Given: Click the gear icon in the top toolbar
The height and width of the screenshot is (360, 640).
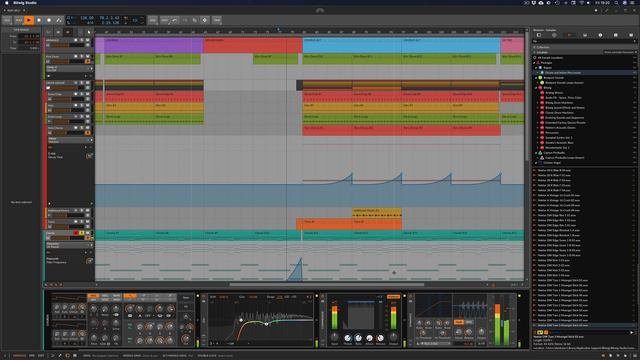Looking at the screenshot, I should 204,20.
